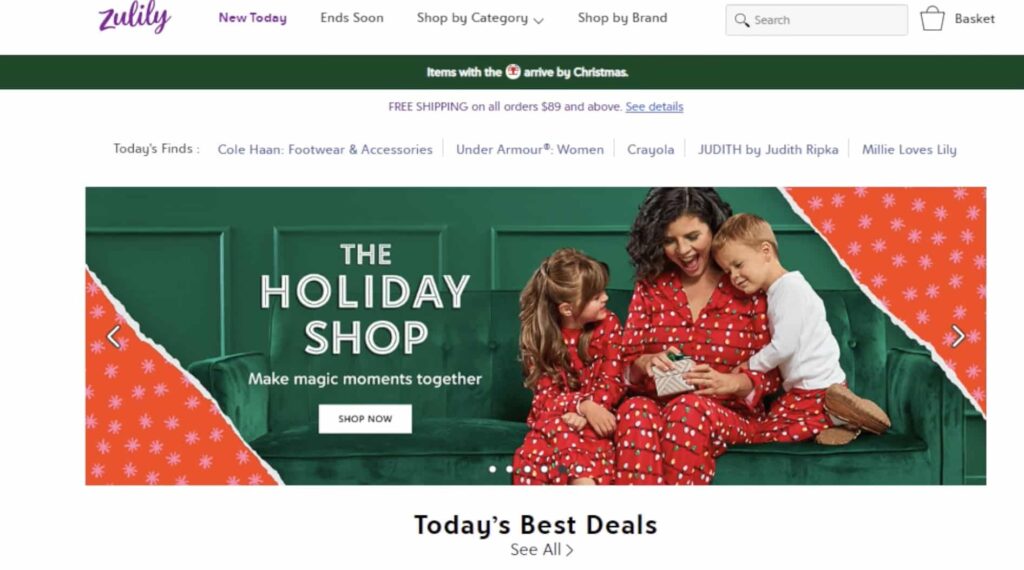
Task: Click the SHOP NOW button
Action: click(365, 419)
